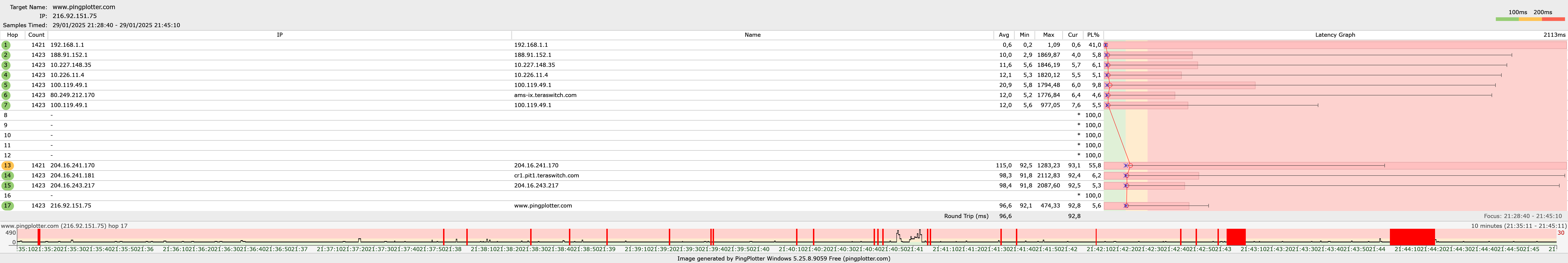Click IP cell 10.227.148.35 in hop 3

[x=71, y=65]
